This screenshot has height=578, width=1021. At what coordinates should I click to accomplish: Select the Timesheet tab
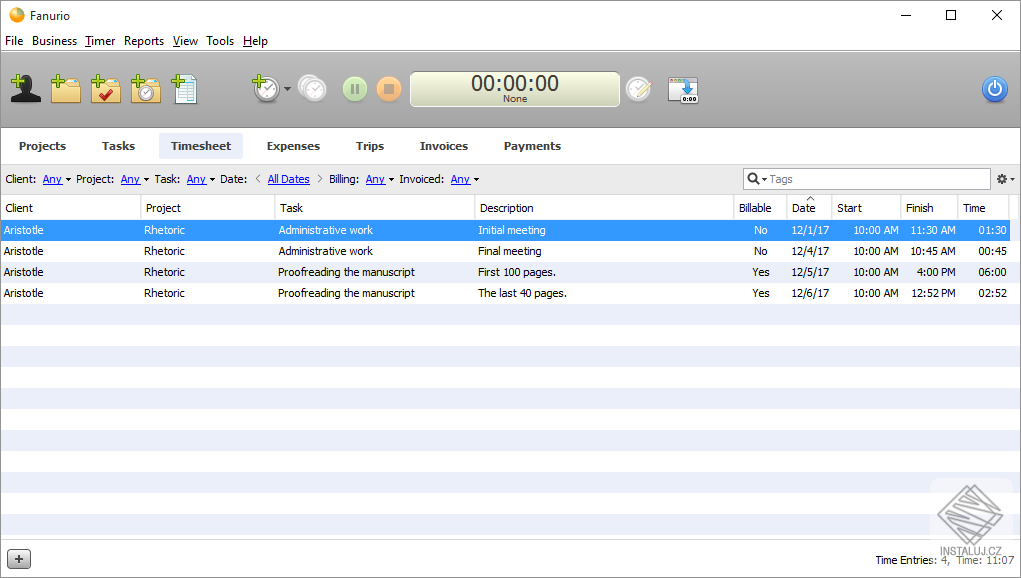tap(201, 146)
